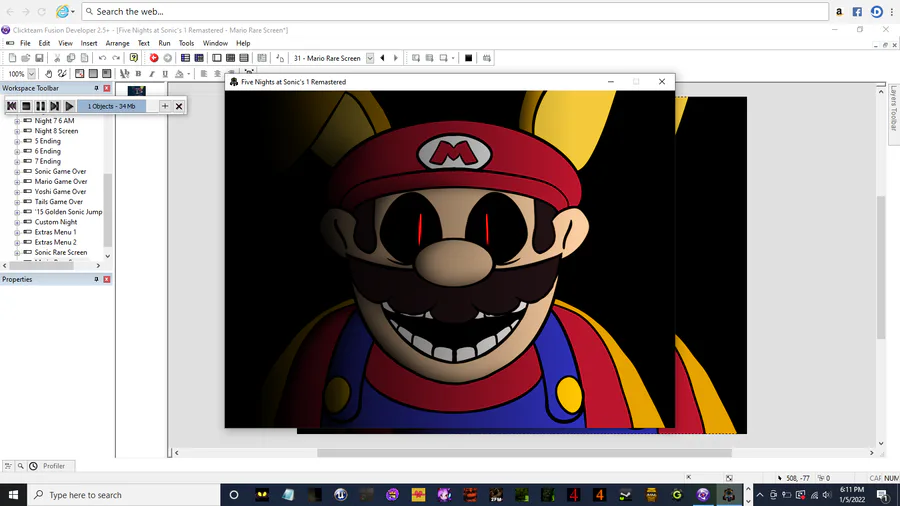Image resolution: width=900 pixels, height=506 pixels.
Task: Click the browser Search the web field
Action: click(x=455, y=11)
